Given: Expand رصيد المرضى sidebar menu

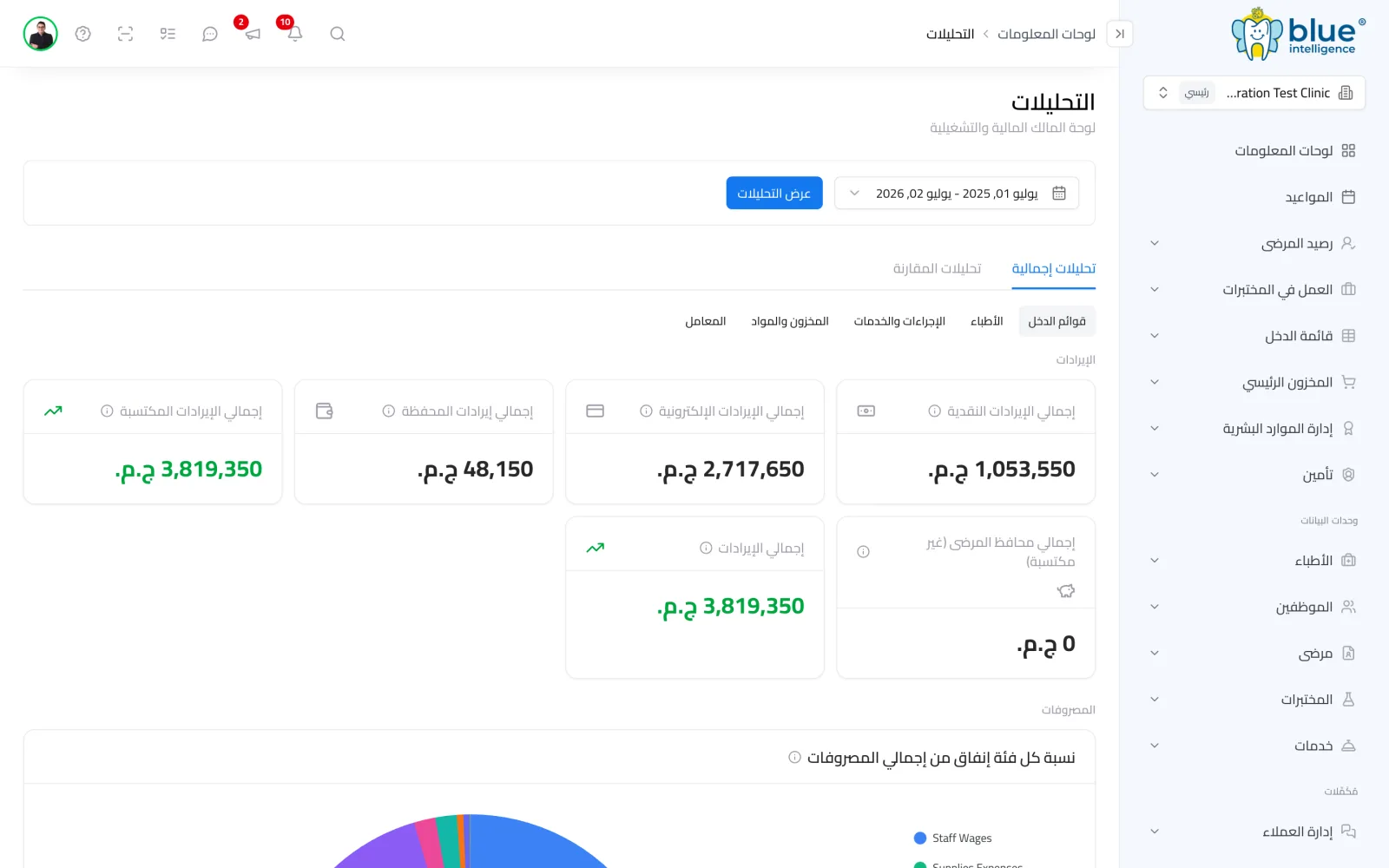Looking at the screenshot, I should point(1155,244).
